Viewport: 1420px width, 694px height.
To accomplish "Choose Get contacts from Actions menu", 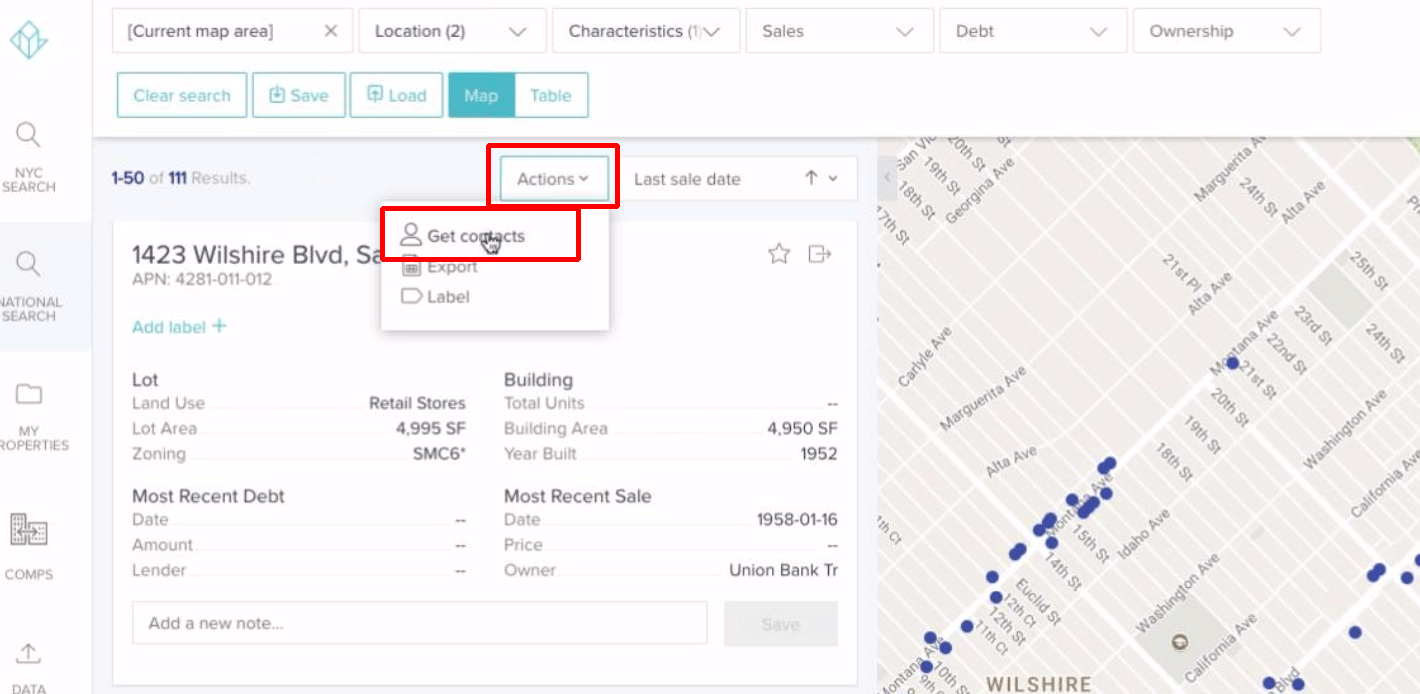I will [x=463, y=236].
